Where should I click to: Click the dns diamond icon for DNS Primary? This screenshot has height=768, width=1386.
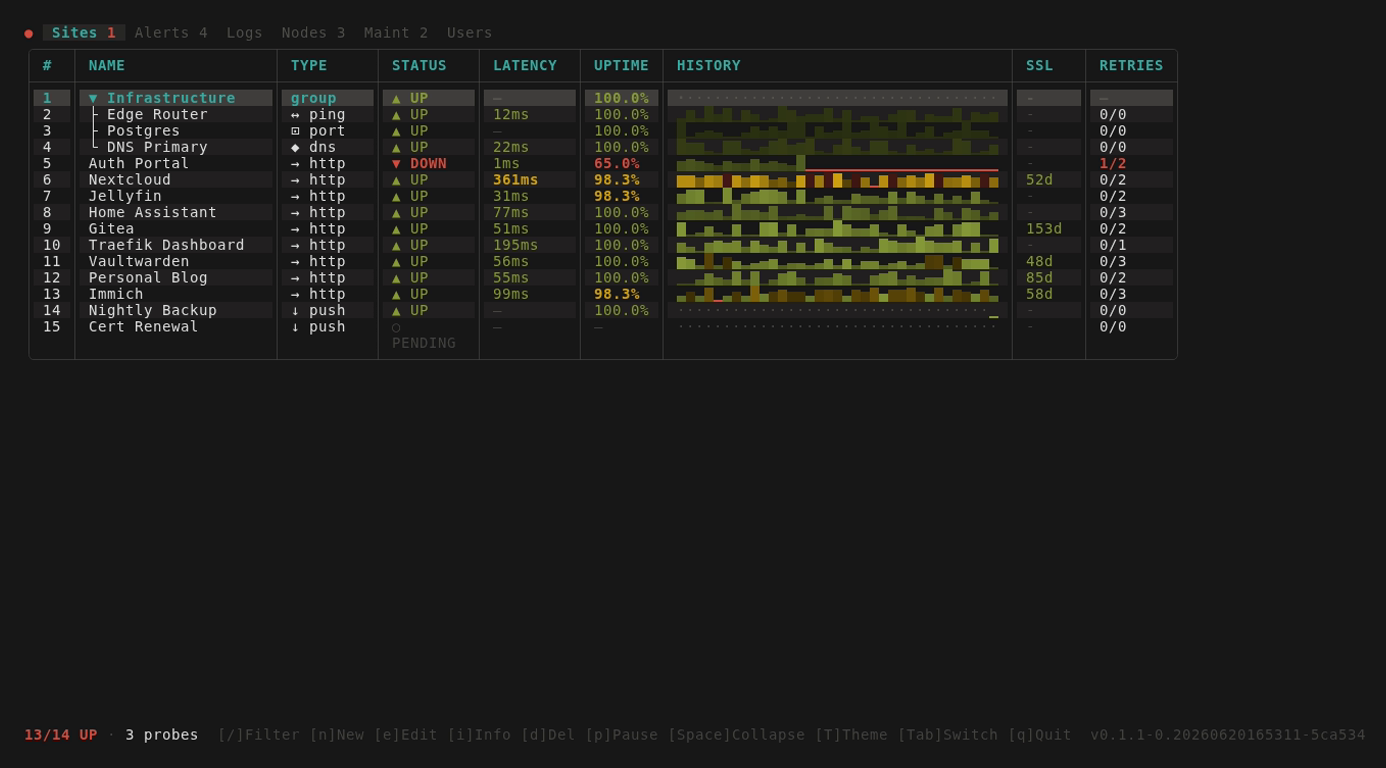[295, 147]
